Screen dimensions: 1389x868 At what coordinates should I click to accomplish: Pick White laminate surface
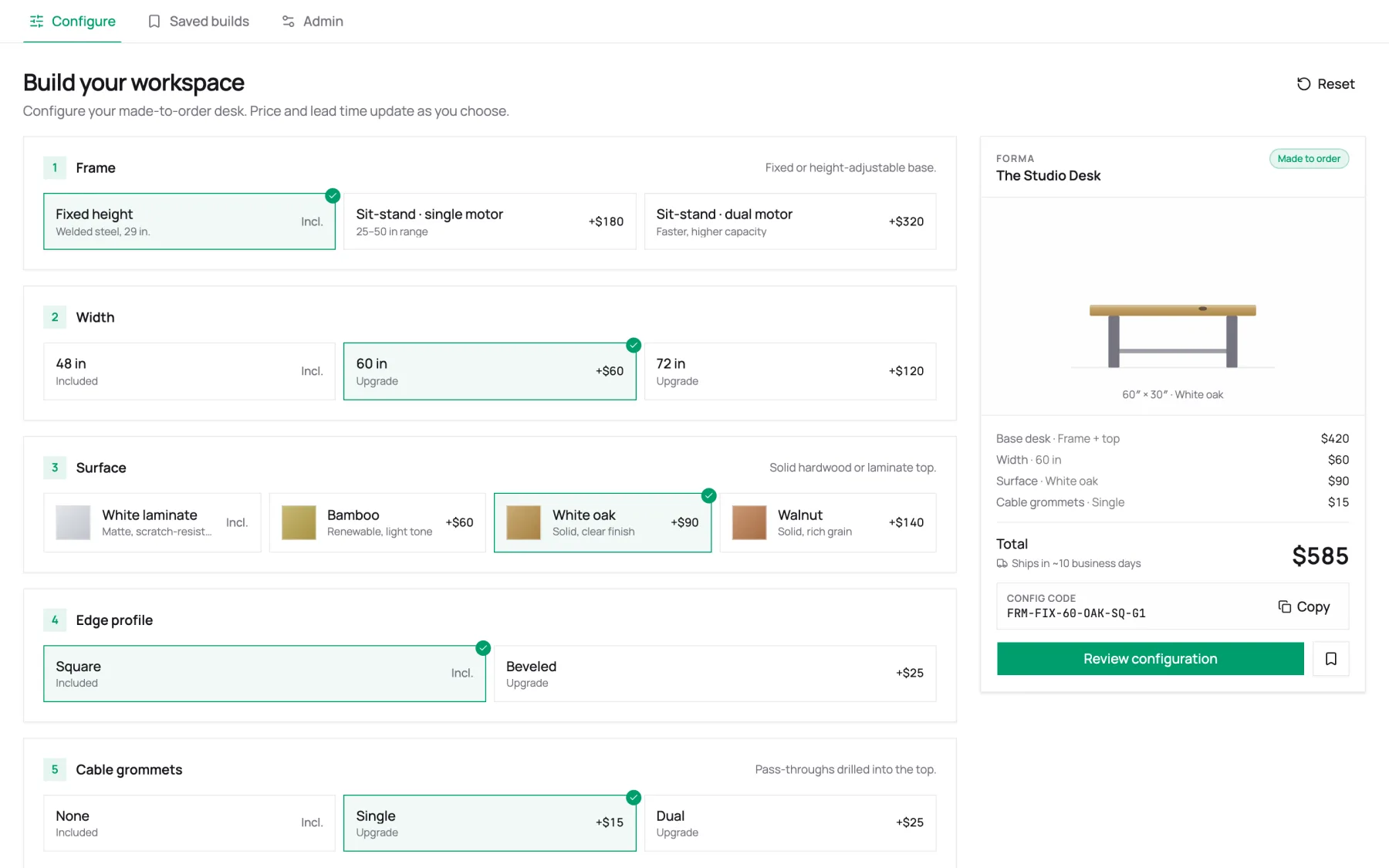tap(152, 522)
